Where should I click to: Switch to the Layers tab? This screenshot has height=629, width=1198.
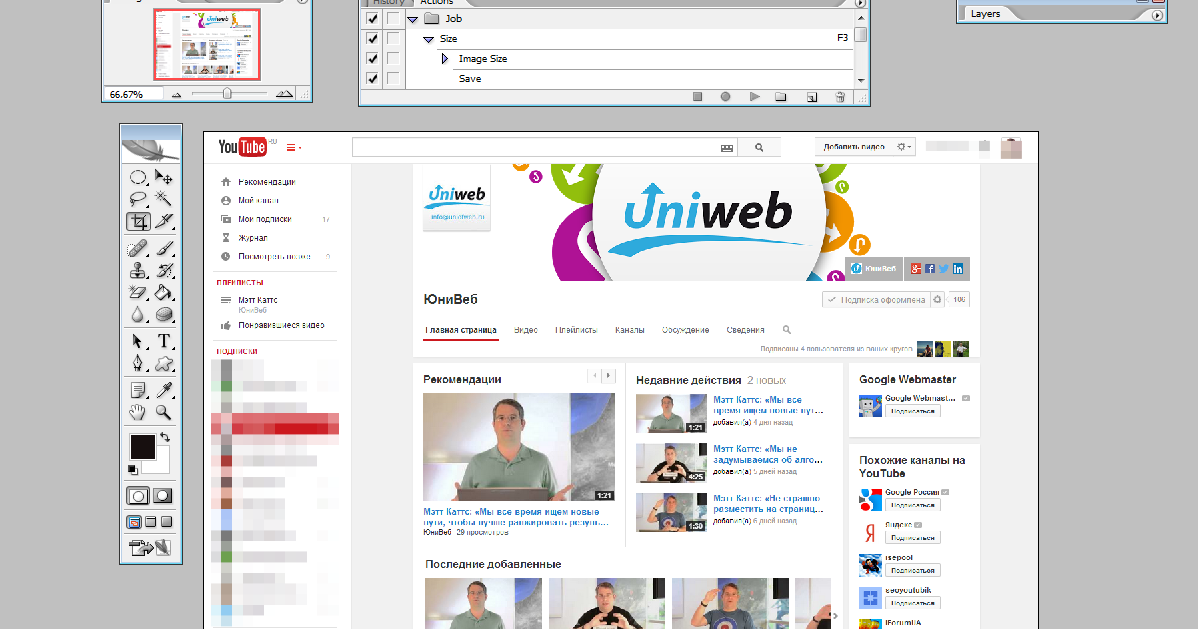click(986, 14)
